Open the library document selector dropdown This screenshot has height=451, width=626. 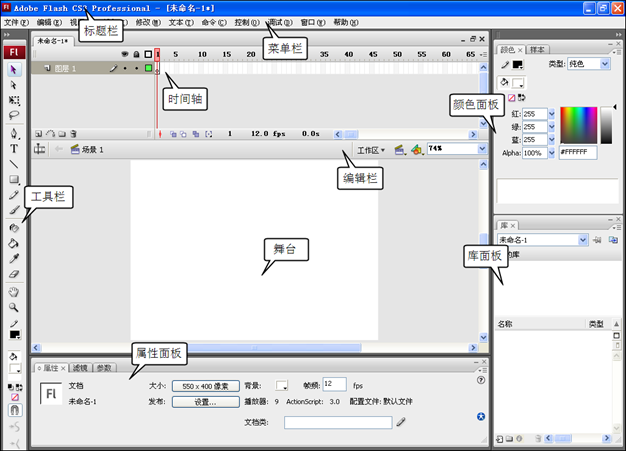click(x=583, y=240)
